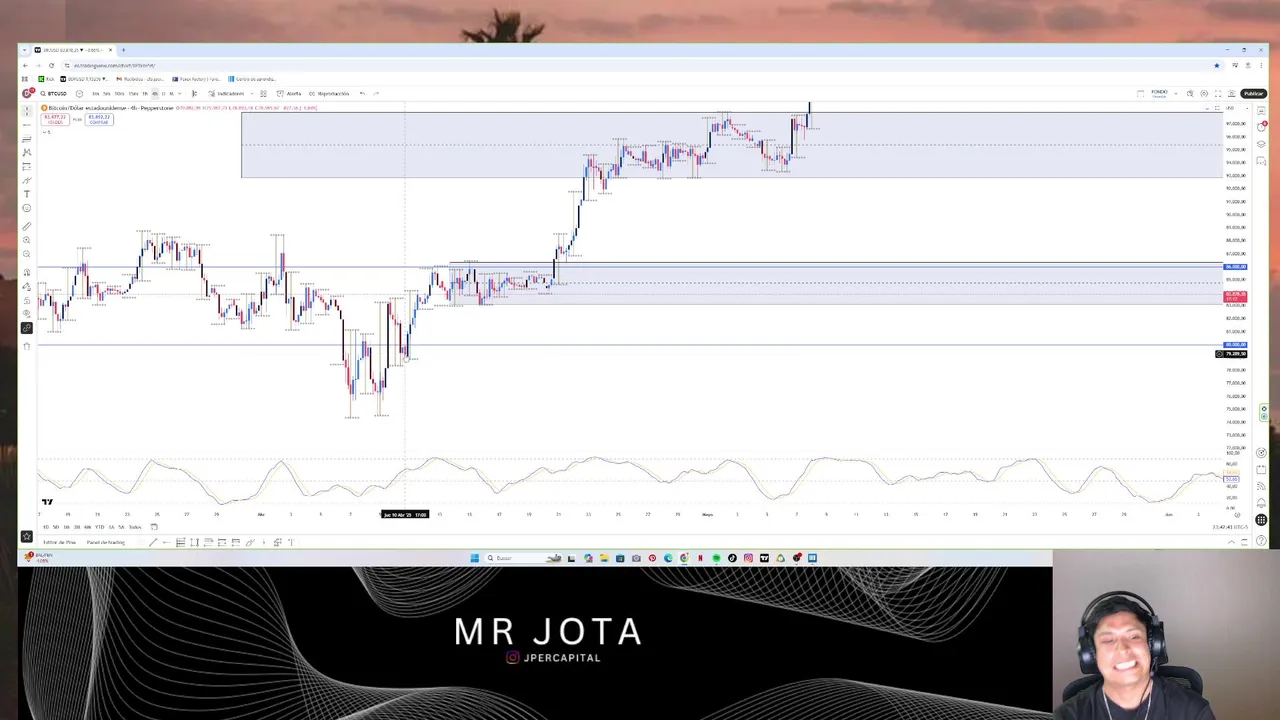Open the BTCUSD symbol search
The image size is (1280, 720).
pos(54,93)
